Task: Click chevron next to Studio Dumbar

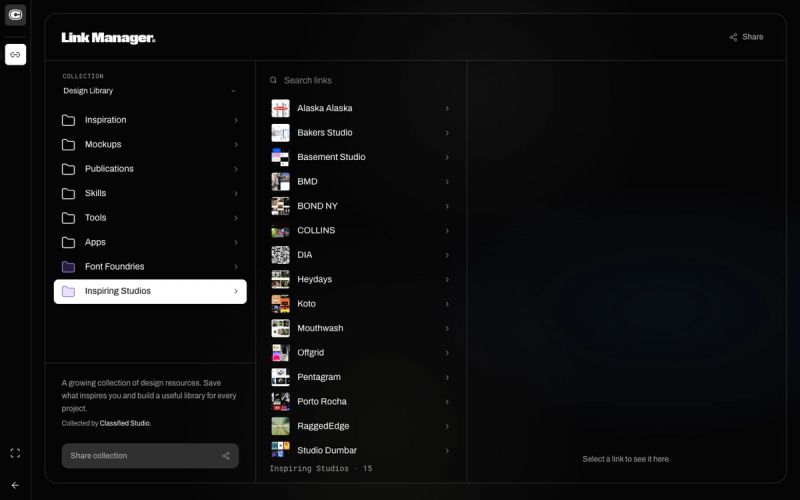Action: point(447,451)
